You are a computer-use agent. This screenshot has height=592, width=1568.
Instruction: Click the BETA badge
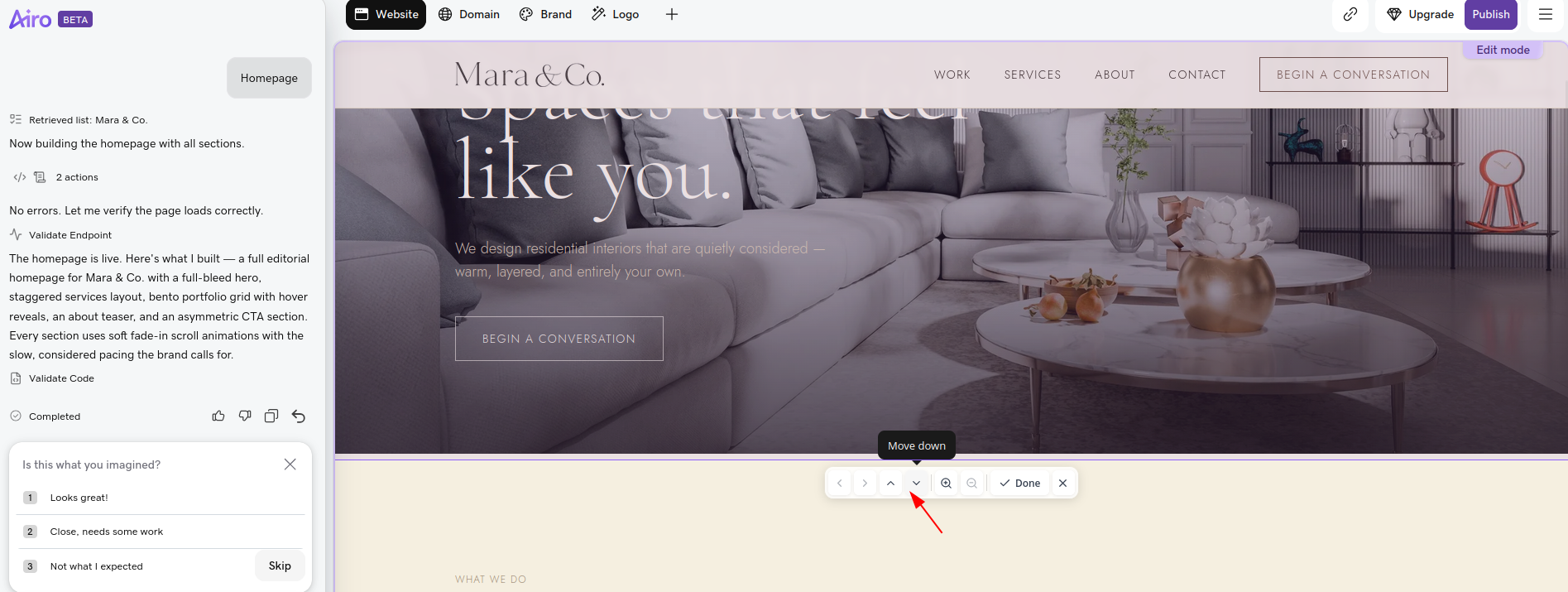(75, 20)
